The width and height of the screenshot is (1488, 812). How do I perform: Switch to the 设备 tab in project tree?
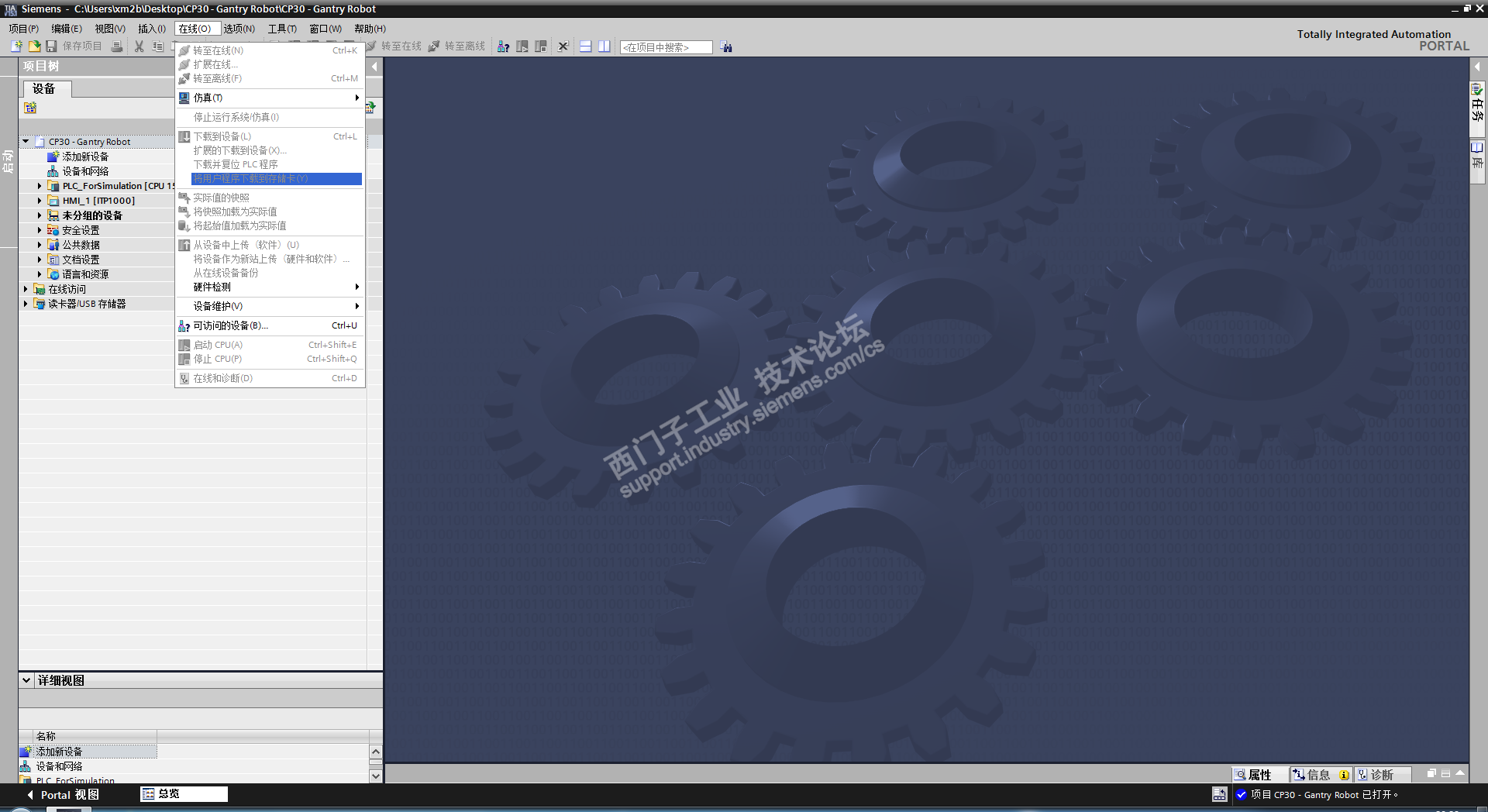46,89
